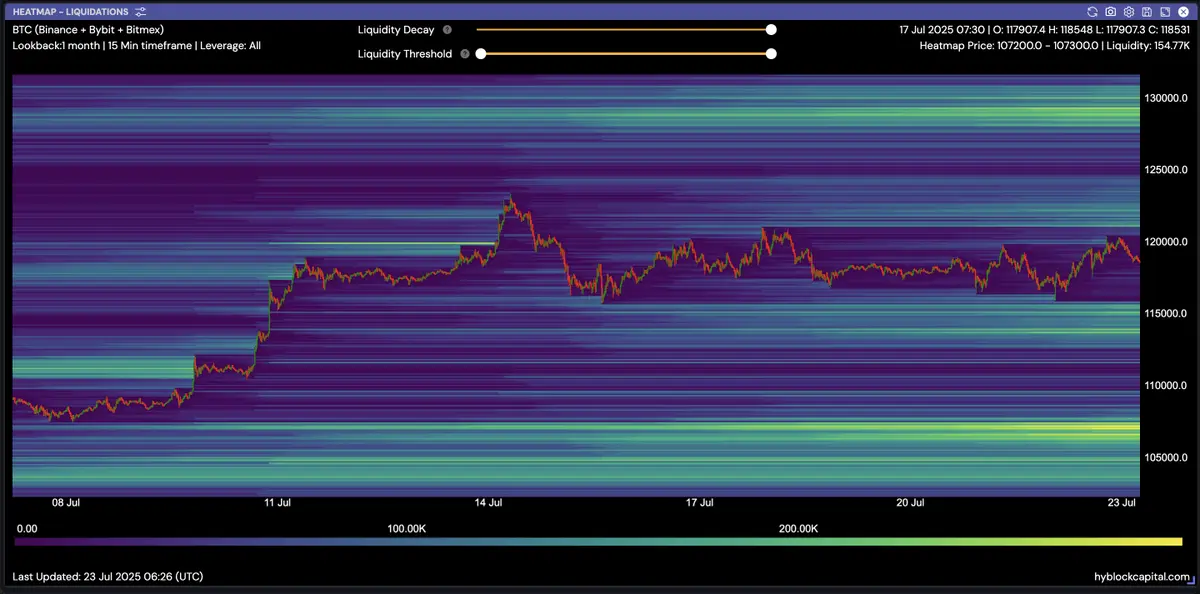Click the 11 Jul date axis label
This screenshot has height=594, width=1200.
click(x=277, y=503)
